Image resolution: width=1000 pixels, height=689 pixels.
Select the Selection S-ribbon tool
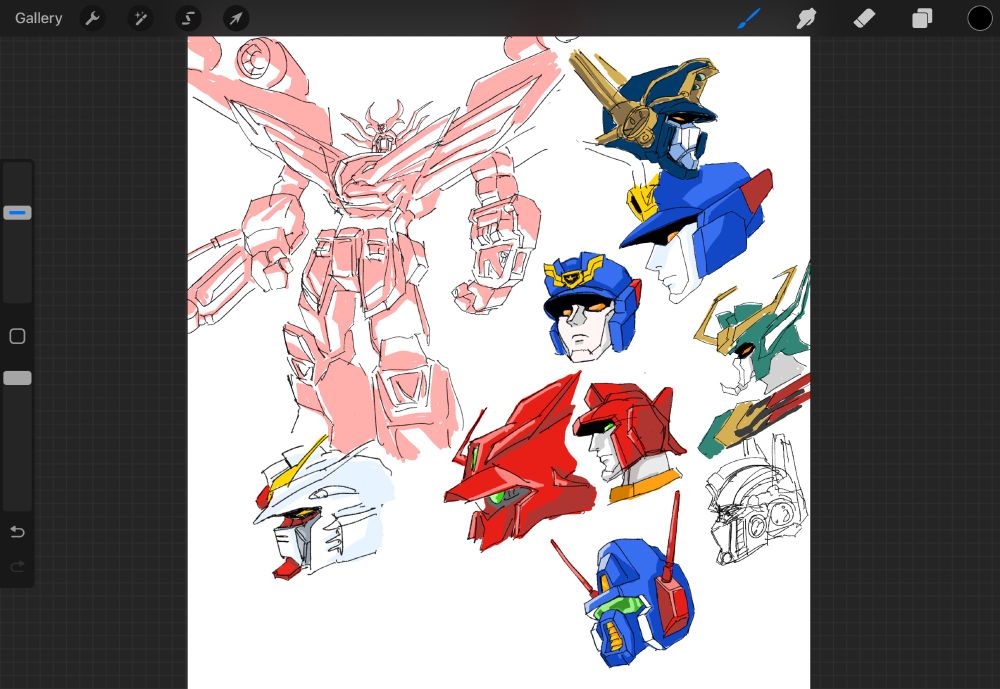click(188, 19)
